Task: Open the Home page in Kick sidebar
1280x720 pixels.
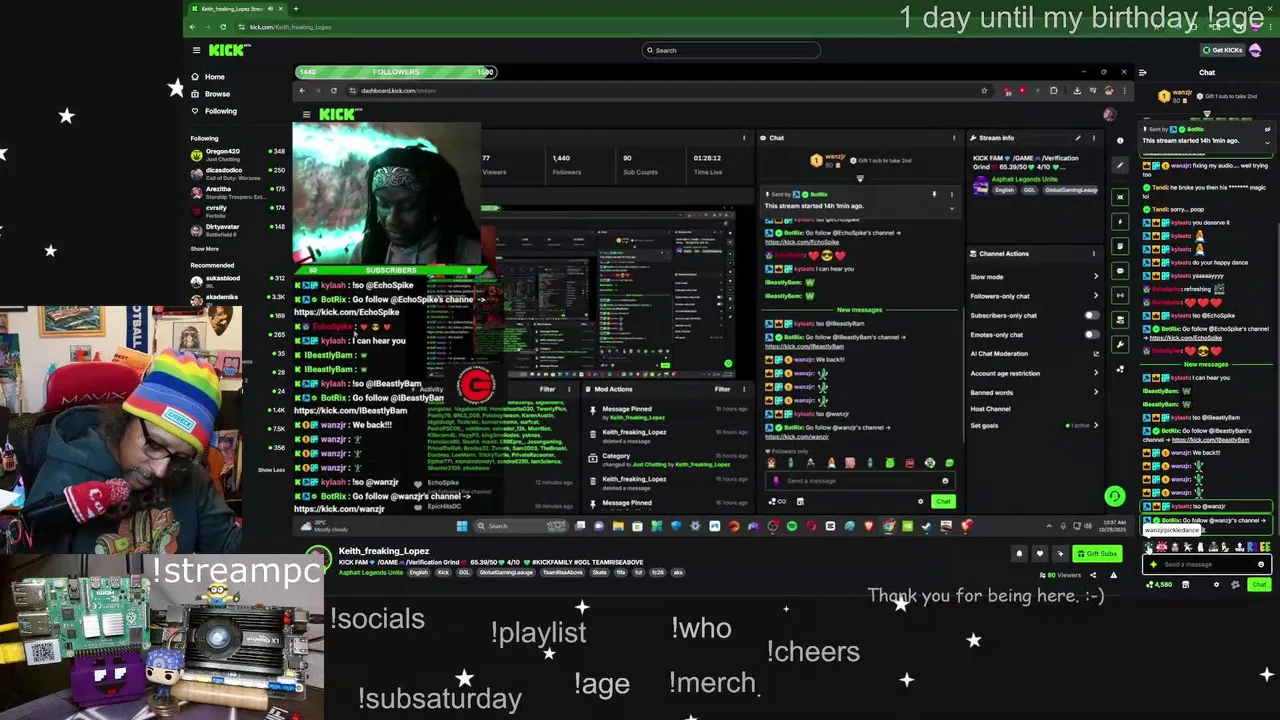Action: pos(208,77)
